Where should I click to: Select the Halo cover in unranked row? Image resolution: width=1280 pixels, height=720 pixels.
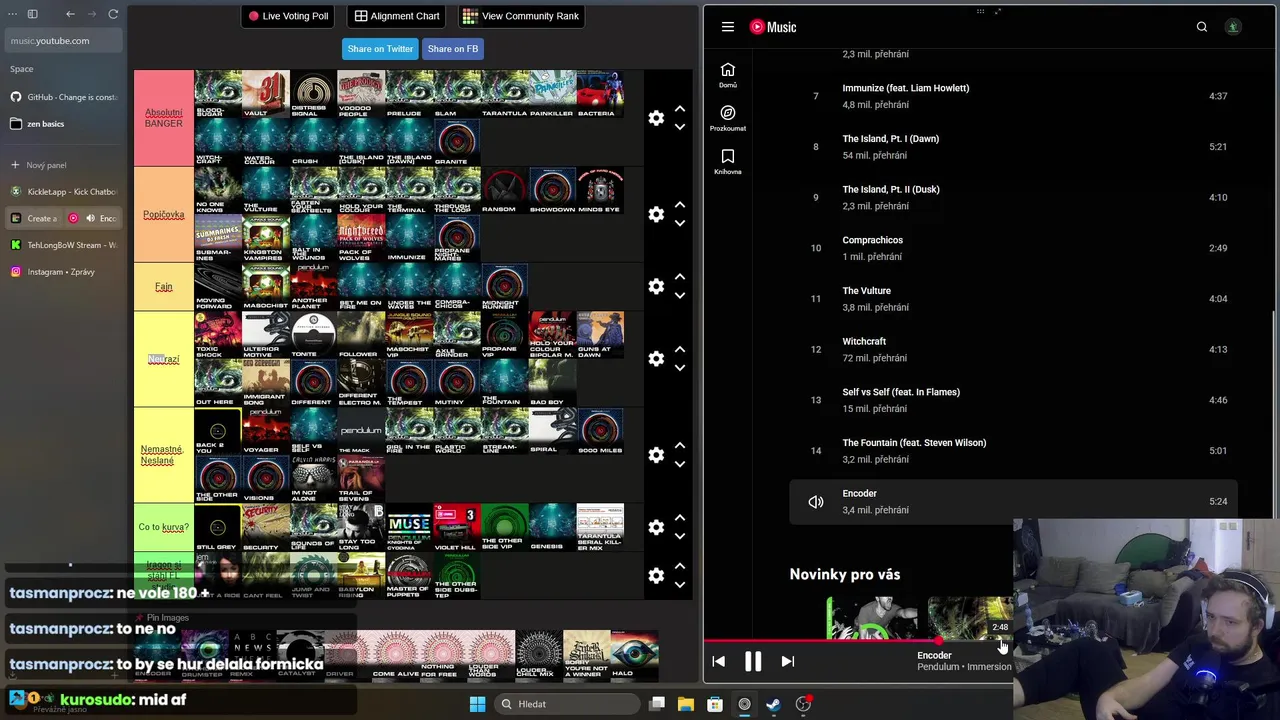[635, 654]
